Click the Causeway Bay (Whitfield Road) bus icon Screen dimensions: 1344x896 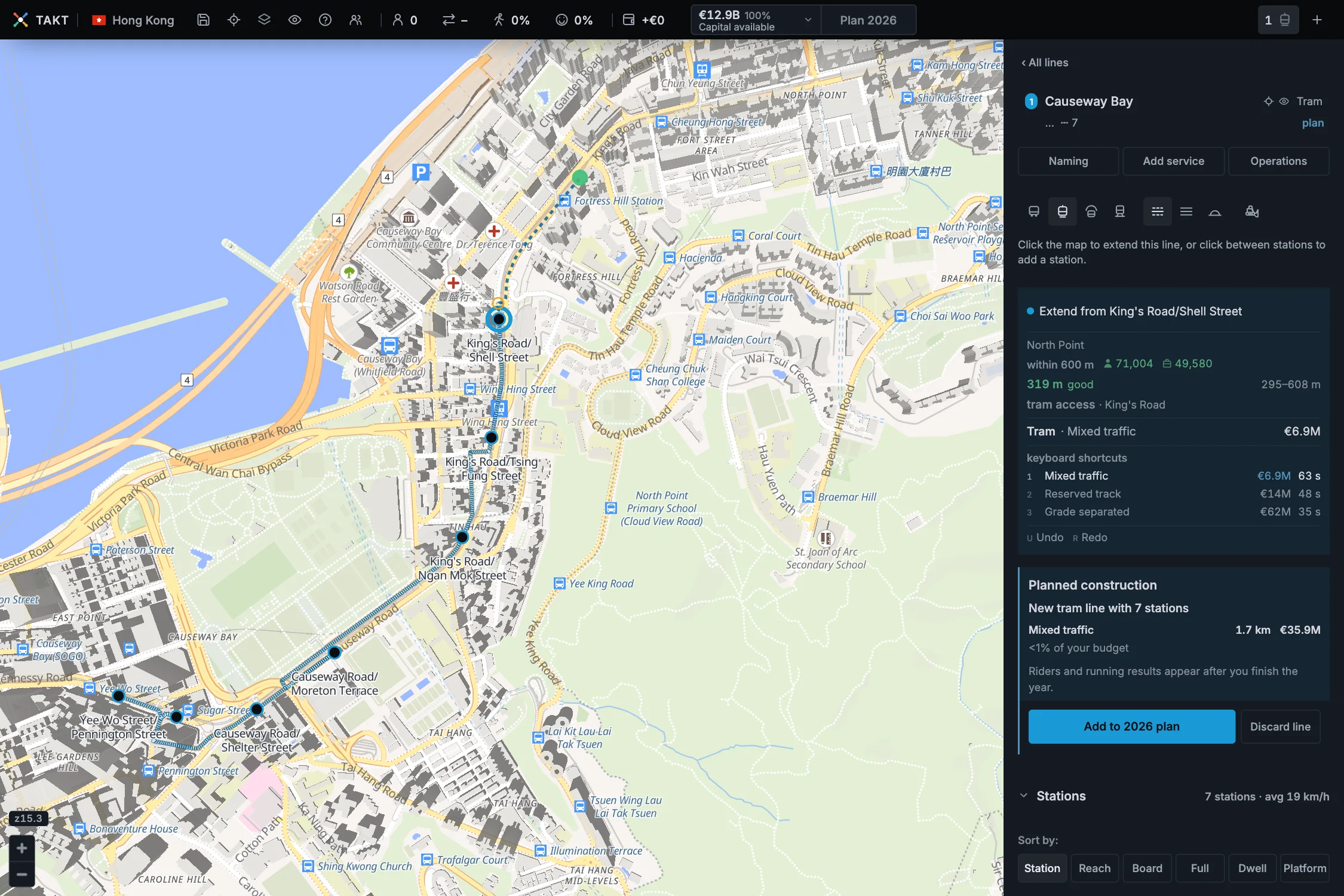pos(389,345)
